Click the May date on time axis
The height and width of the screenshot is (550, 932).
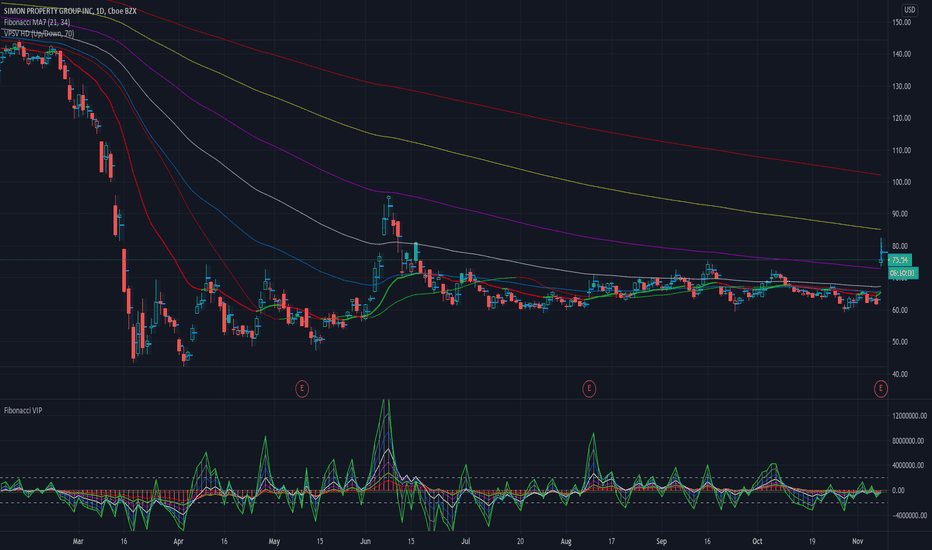274,542
